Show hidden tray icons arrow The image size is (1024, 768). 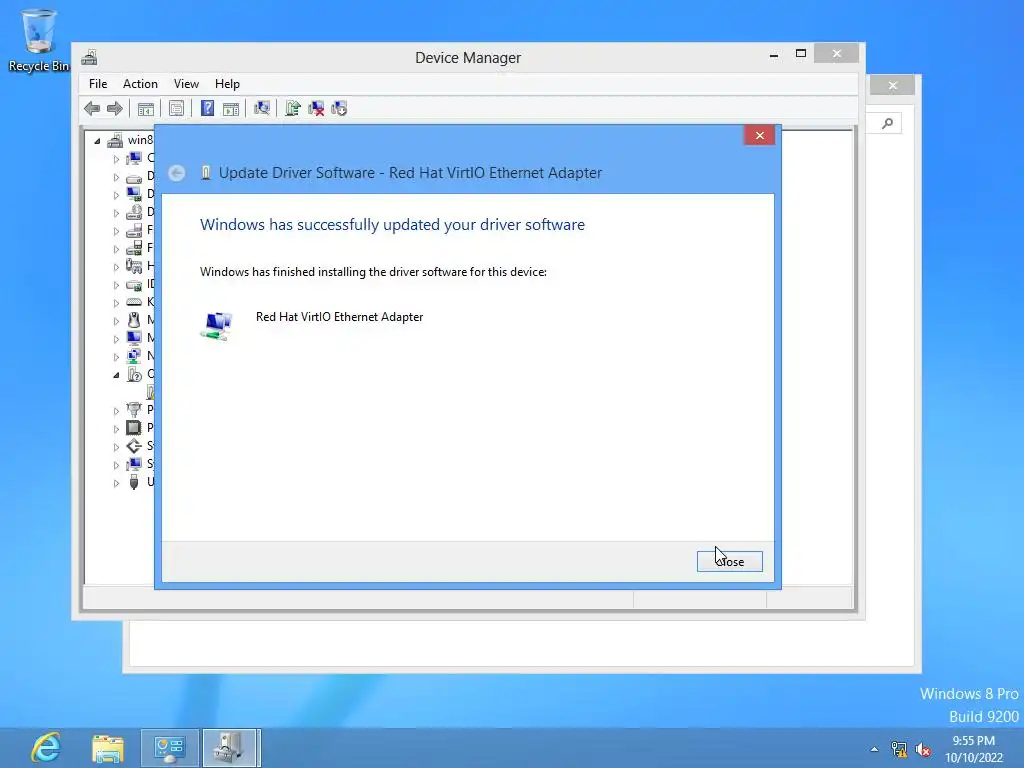tap(874, 749)
